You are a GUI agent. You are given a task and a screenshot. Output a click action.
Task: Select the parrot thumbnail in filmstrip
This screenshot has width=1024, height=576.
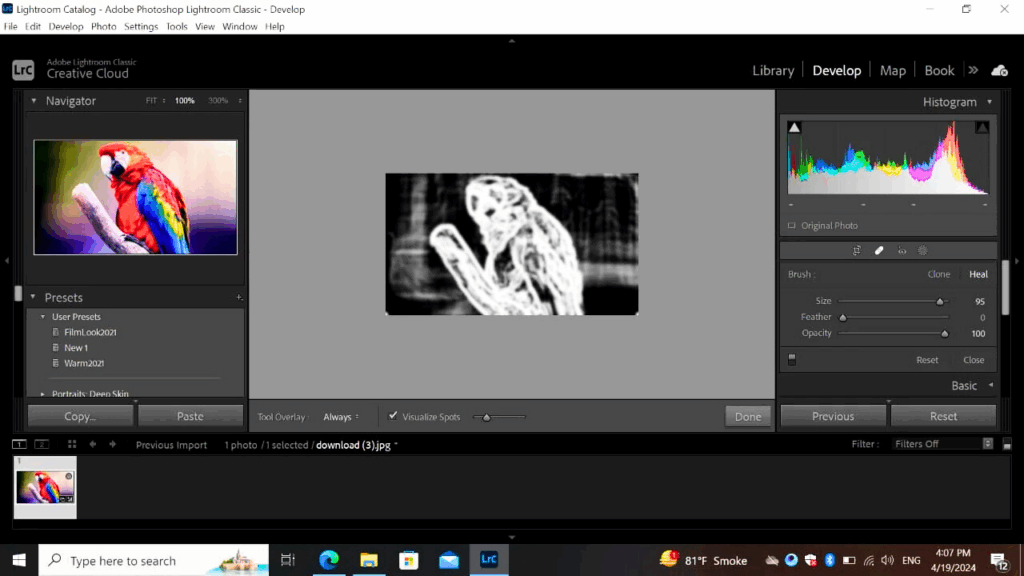coord(45,487)
